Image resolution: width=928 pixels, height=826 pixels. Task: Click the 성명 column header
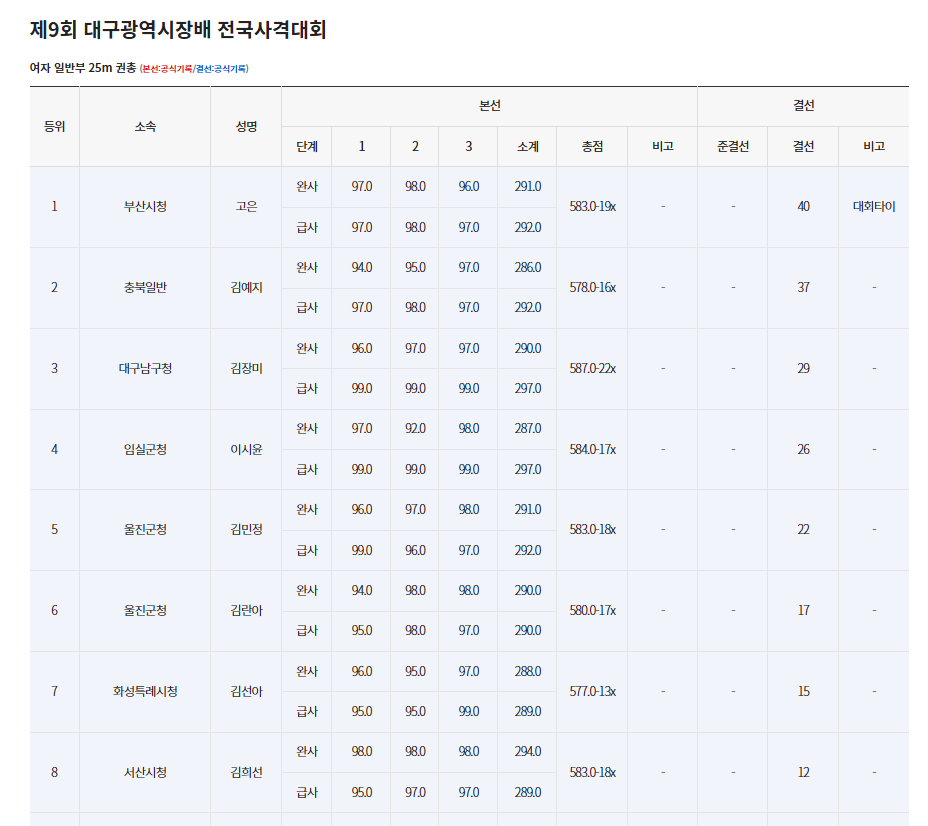tap(246, 127)
